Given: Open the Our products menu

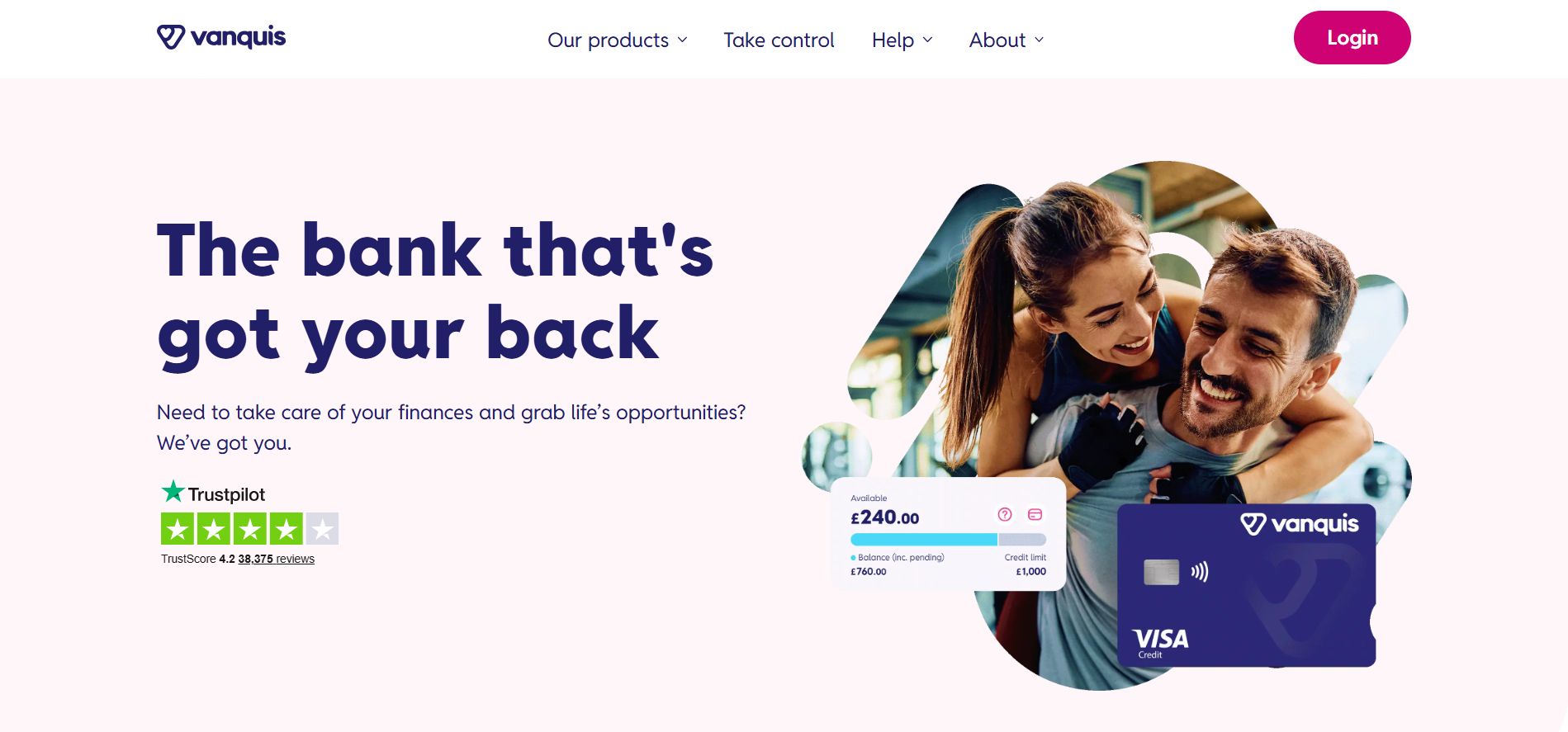Looking at the screenshot, I should pyautogui.click(x=609, y=40).
